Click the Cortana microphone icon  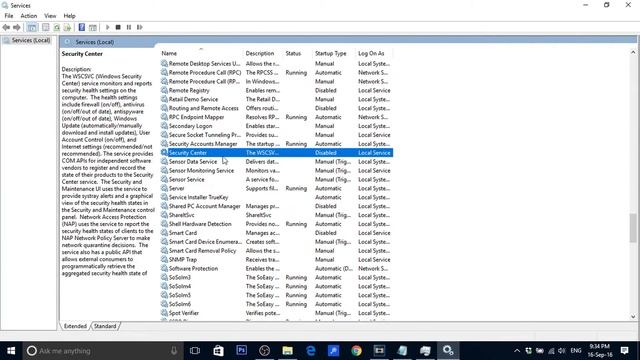click(174, 351)
